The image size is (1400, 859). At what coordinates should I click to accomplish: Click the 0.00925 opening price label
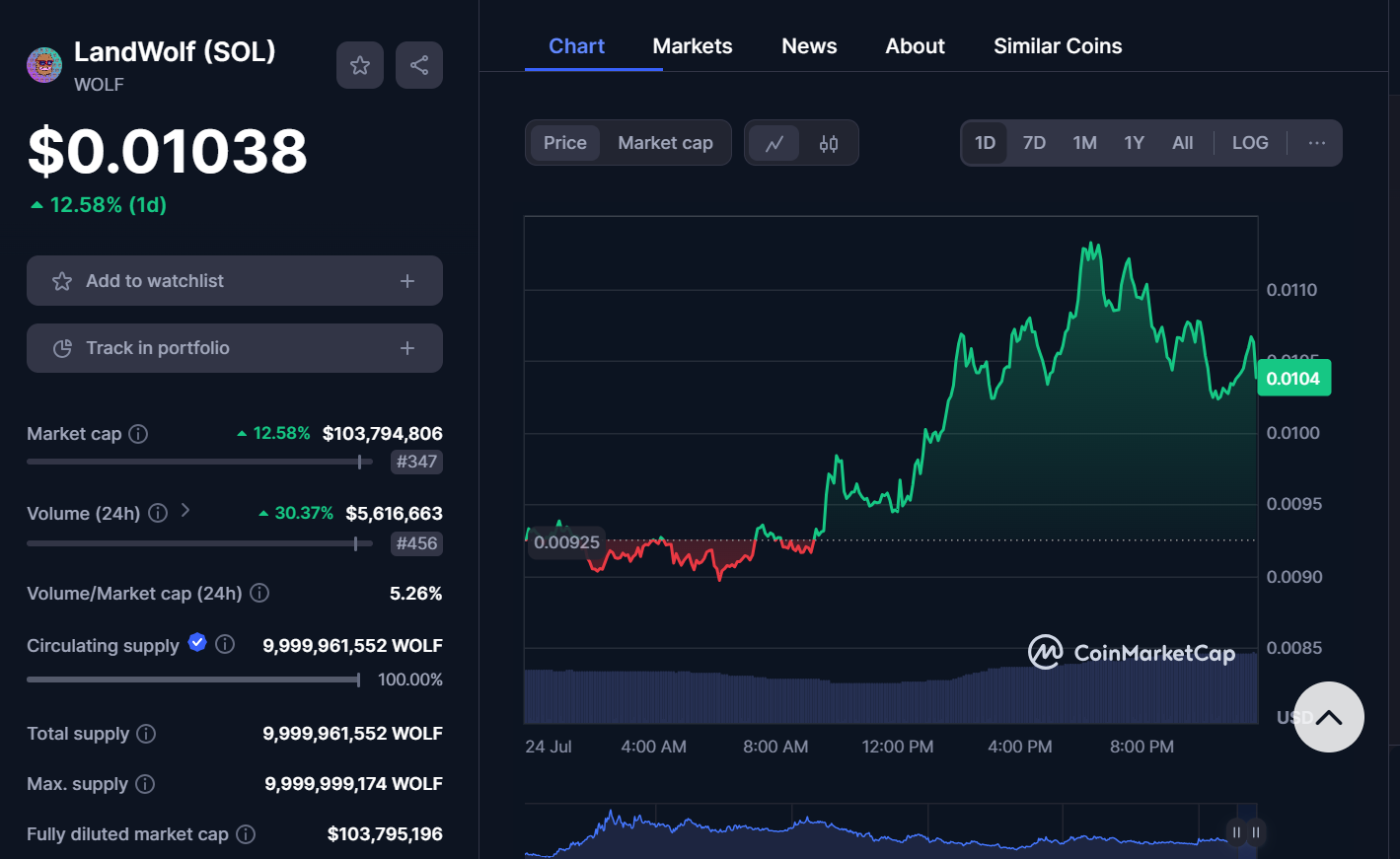pos(566,542)
